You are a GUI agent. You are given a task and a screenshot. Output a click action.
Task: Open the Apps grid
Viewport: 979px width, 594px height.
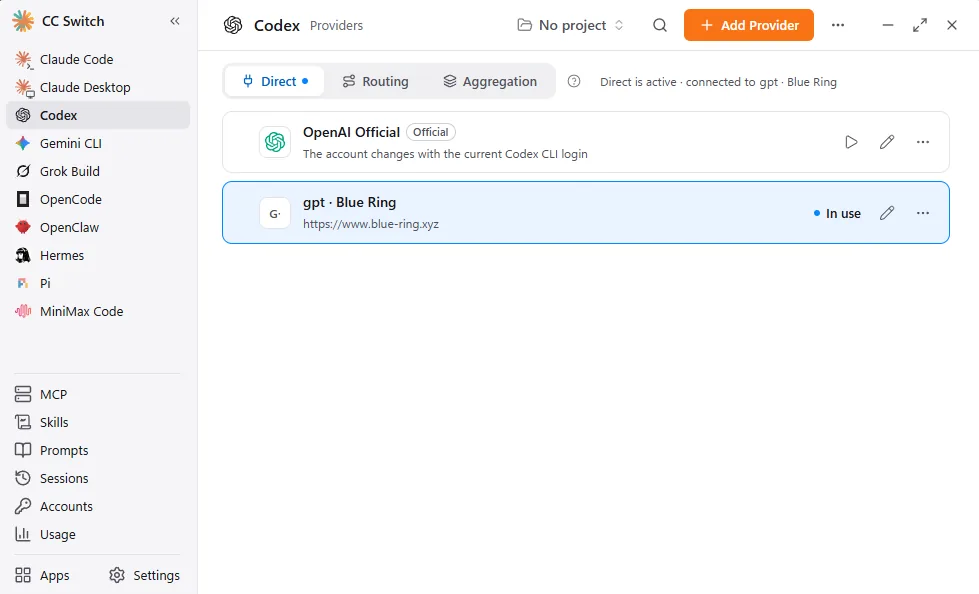tap(42, 575)
